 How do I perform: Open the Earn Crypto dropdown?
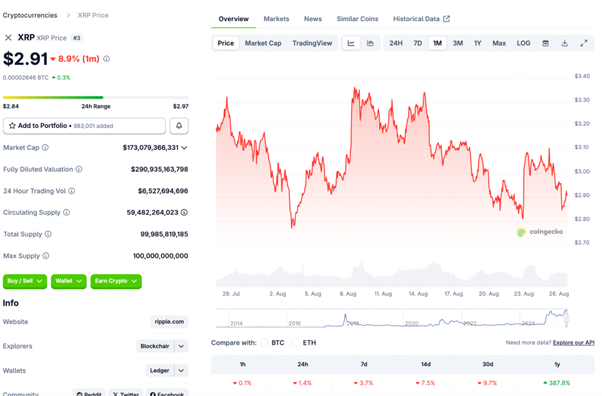116,281
